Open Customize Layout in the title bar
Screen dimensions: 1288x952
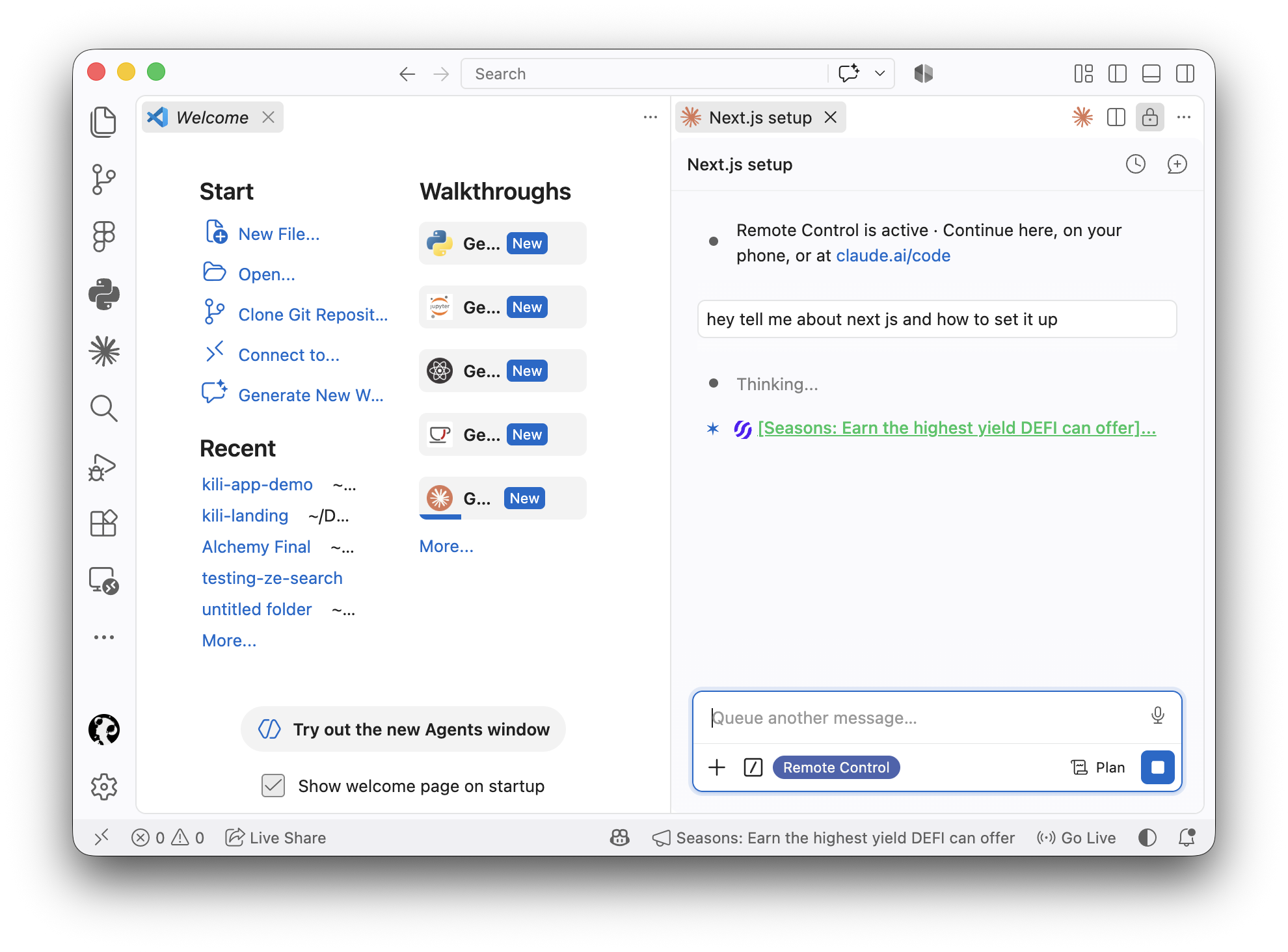pos(1084,73)
